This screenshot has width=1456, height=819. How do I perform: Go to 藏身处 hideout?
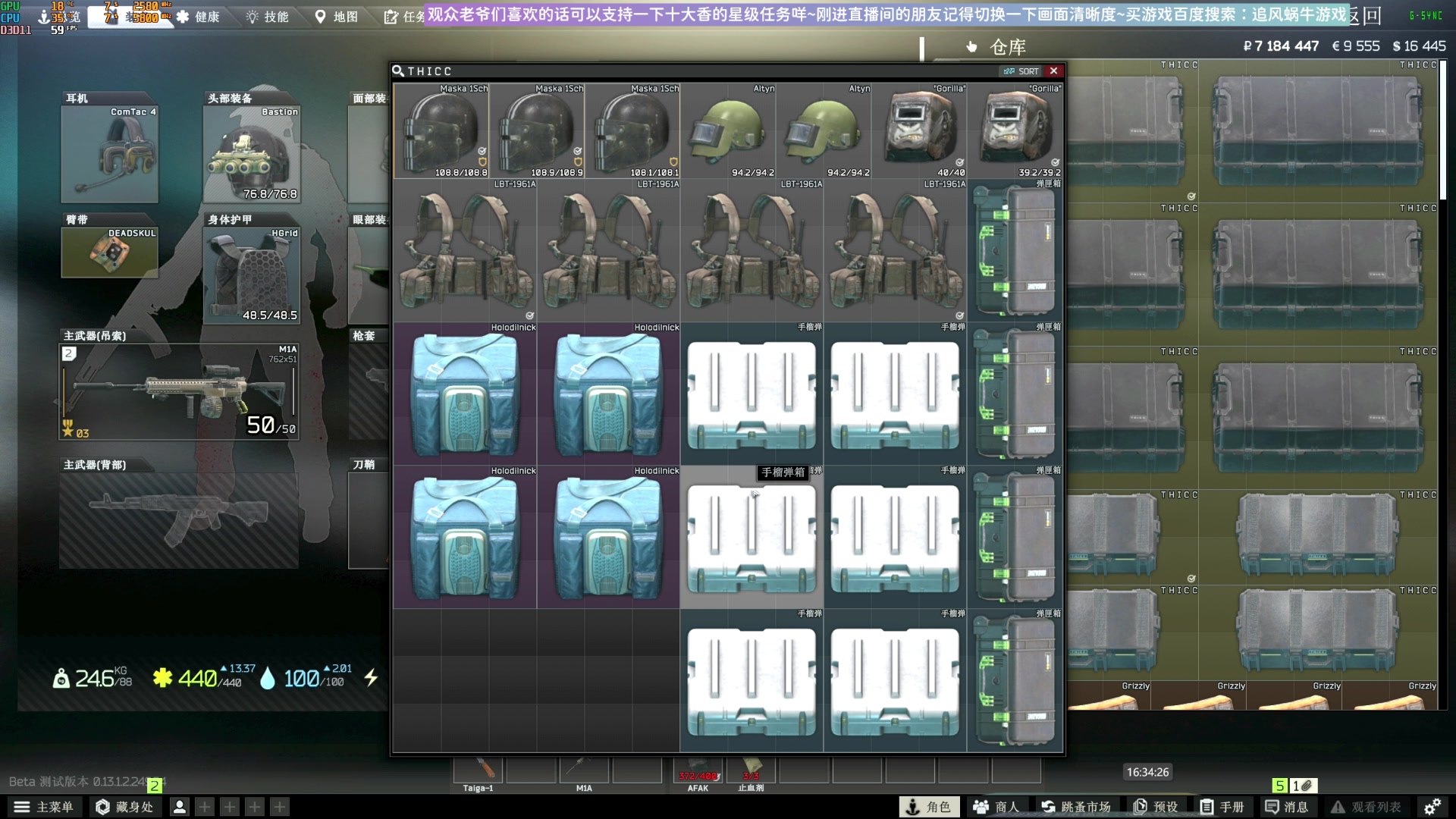[125, 807]
